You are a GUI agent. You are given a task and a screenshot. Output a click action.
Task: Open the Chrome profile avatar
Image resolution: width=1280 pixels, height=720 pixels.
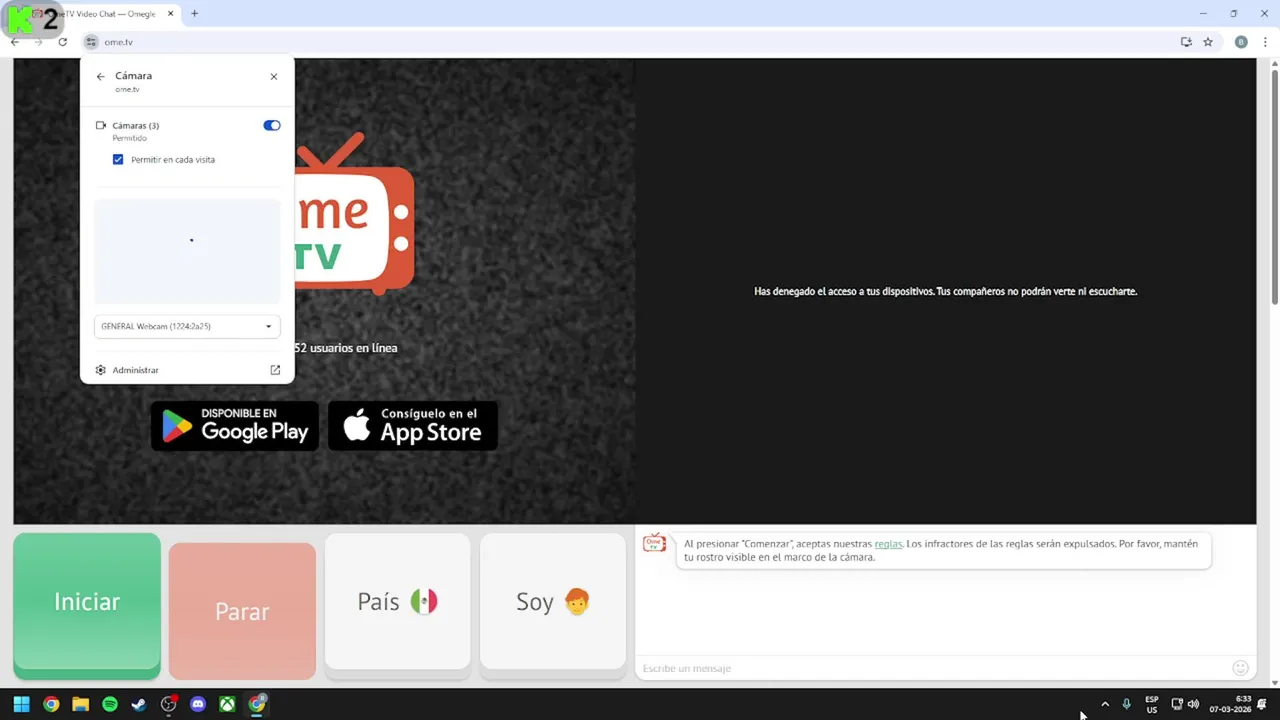coord(1241,42)
